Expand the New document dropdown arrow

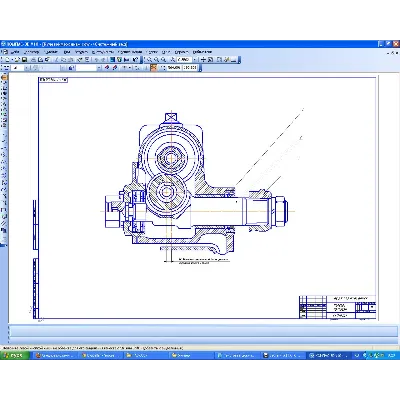(x=12, y=60)
